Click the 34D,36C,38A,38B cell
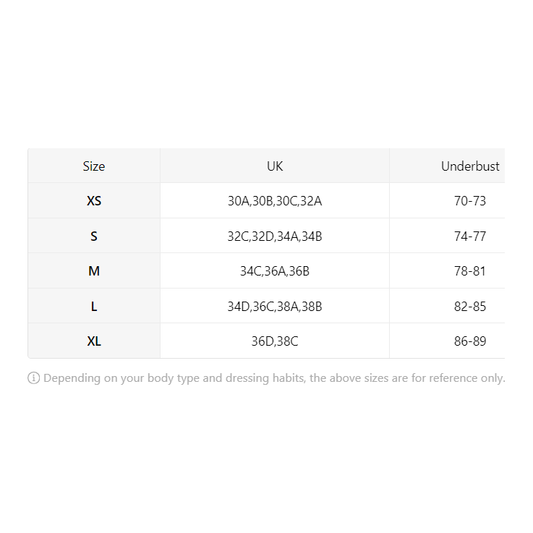 [x=275, y=306]
